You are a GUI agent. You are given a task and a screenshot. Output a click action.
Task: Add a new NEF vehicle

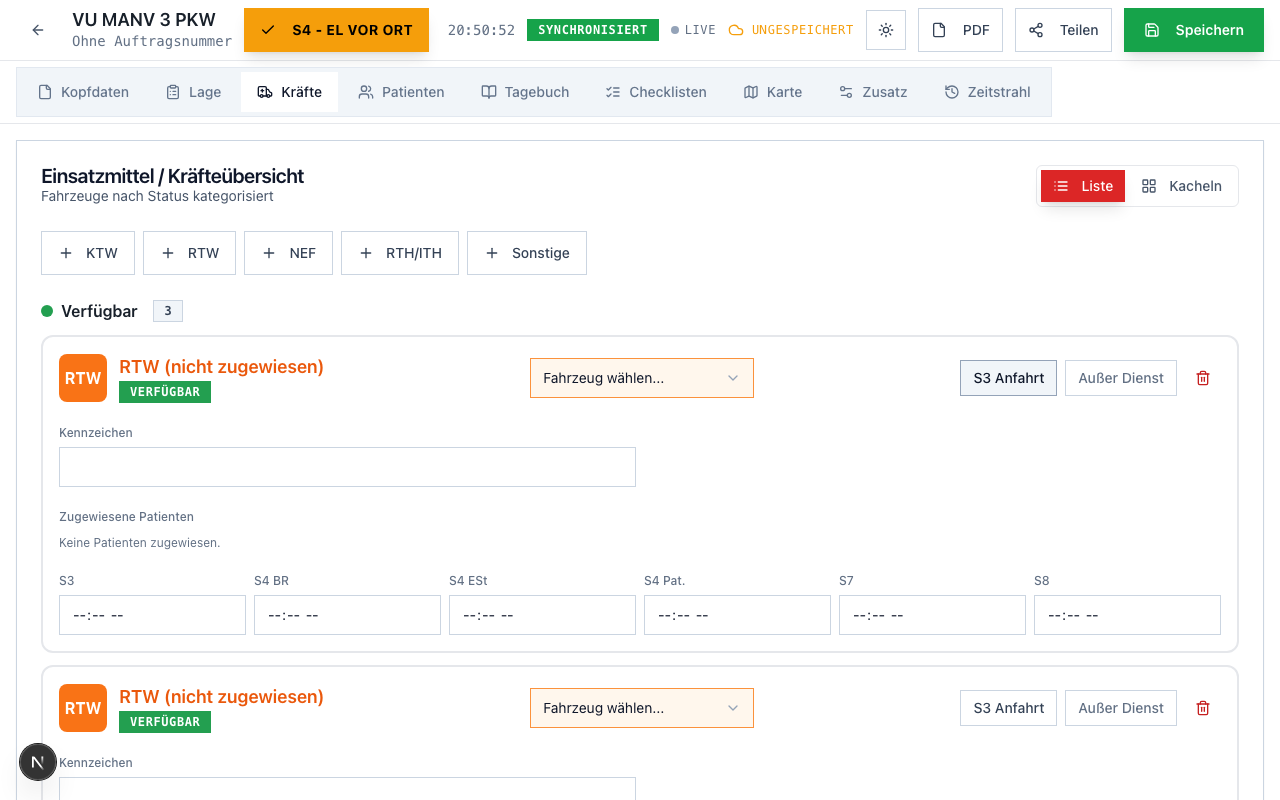pos(288,253)
